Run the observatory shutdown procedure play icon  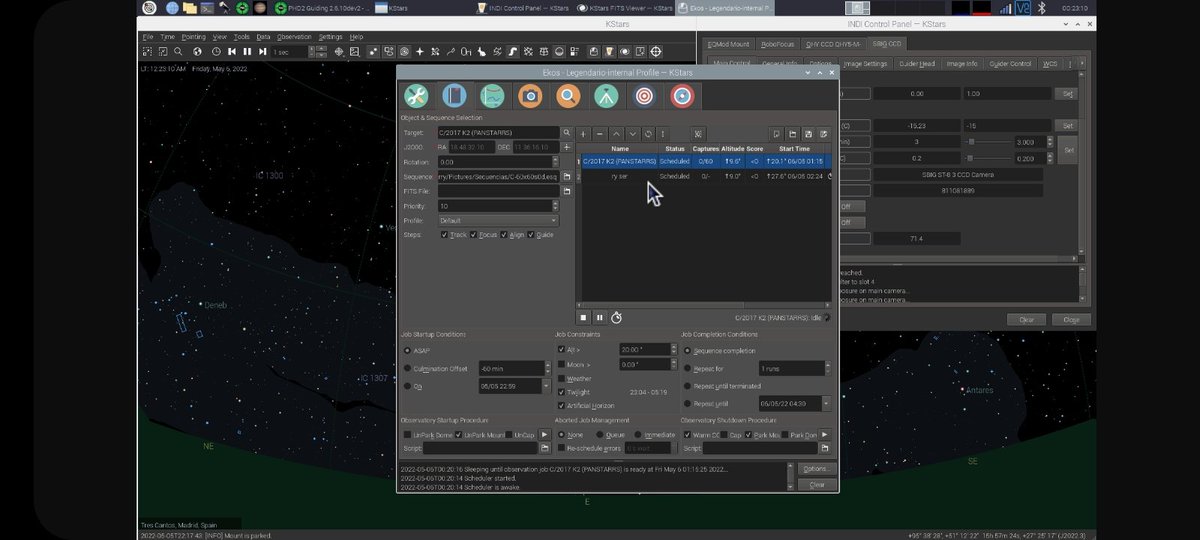pyautogui.click(x=825, y=435)
